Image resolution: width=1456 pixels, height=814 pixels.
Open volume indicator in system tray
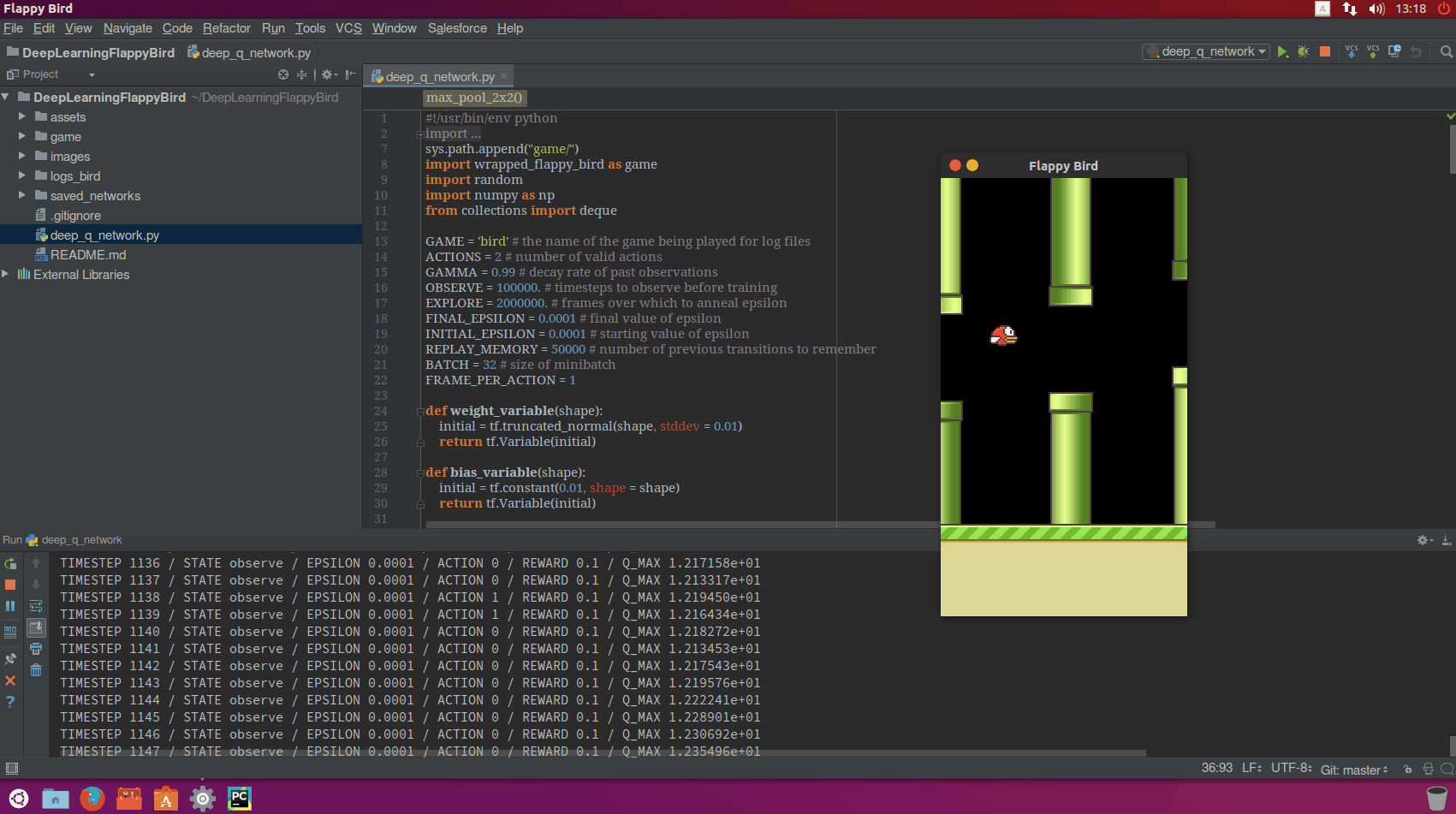(1376, 9)
